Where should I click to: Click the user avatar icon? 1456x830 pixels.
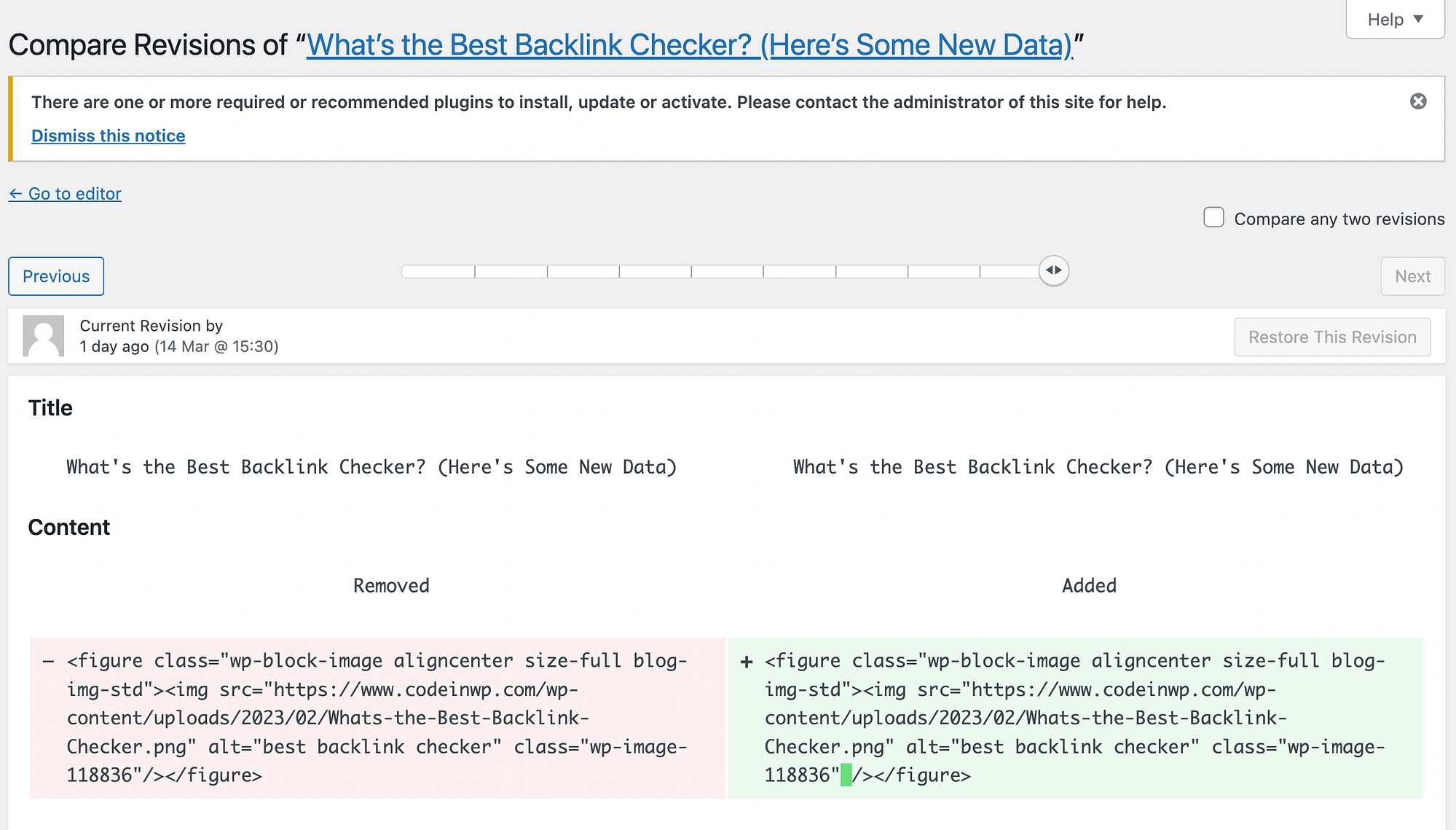42,335
